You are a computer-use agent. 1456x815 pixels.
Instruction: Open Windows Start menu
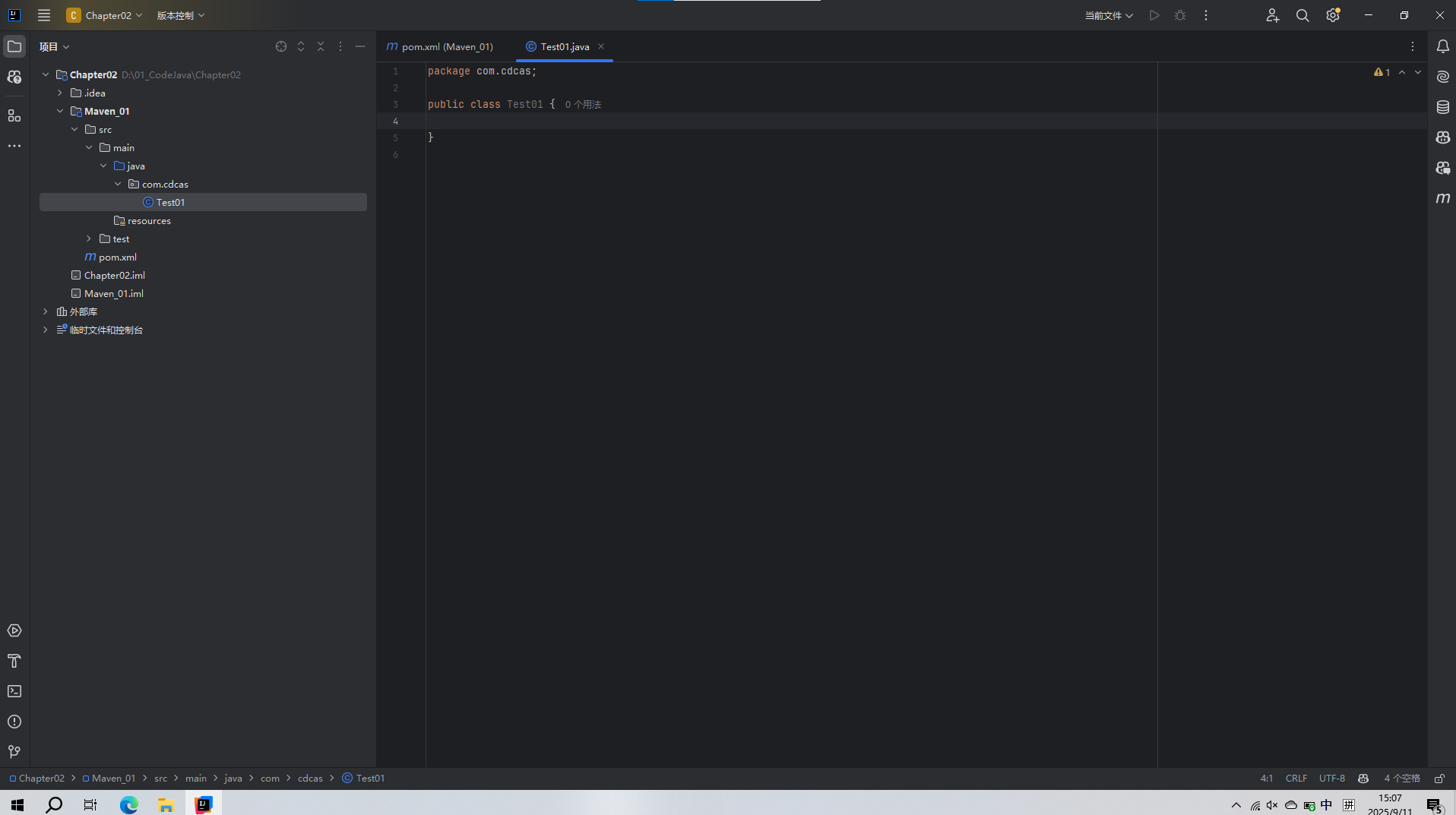pos(17,804)
